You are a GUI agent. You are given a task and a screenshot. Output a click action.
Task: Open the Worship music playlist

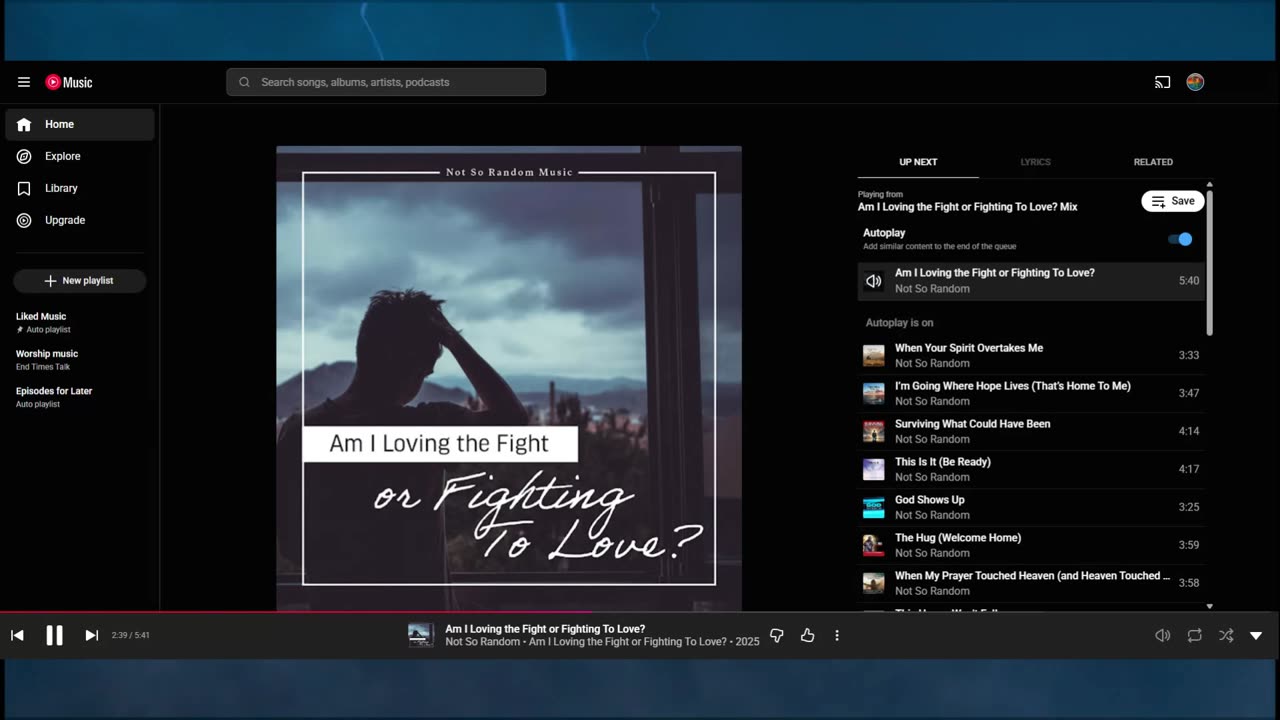click(47, 354)
